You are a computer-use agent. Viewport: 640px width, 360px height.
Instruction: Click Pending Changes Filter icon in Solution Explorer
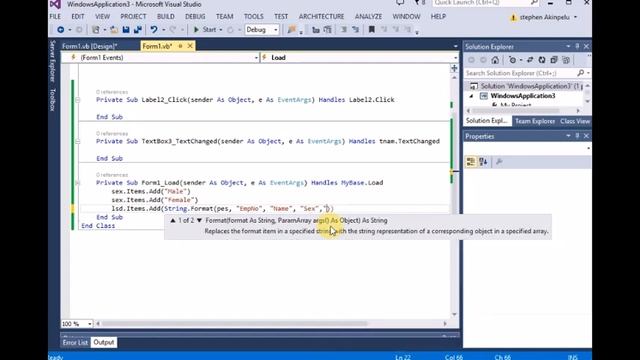click(512, 60)
